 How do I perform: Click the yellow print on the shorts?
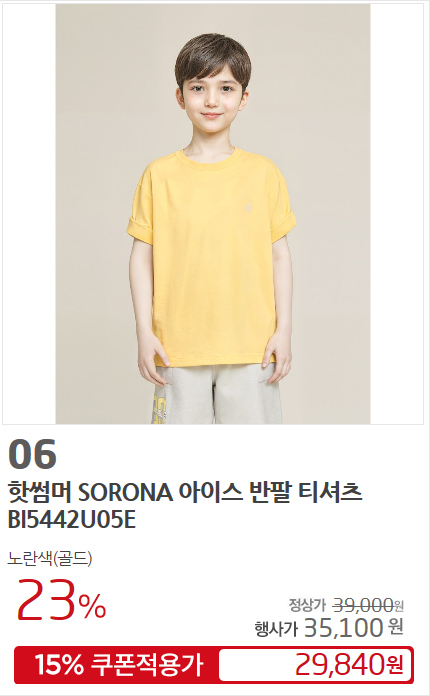(x=159, y=409)
